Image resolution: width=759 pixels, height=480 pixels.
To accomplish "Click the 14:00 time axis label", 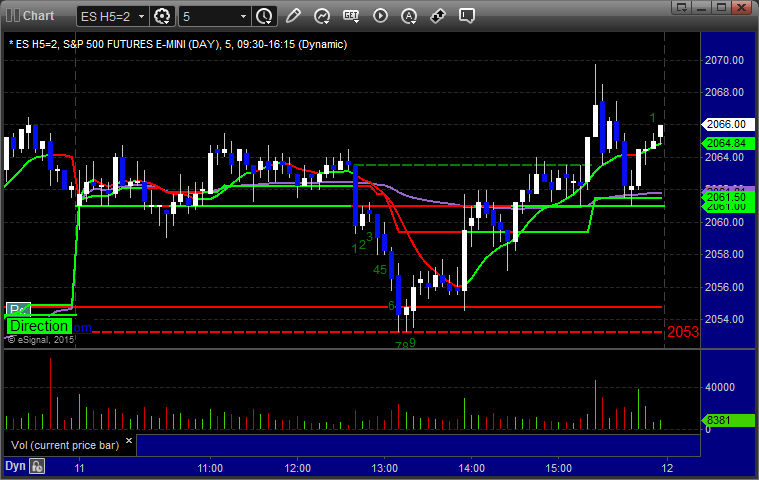I will tap(471, 468).
